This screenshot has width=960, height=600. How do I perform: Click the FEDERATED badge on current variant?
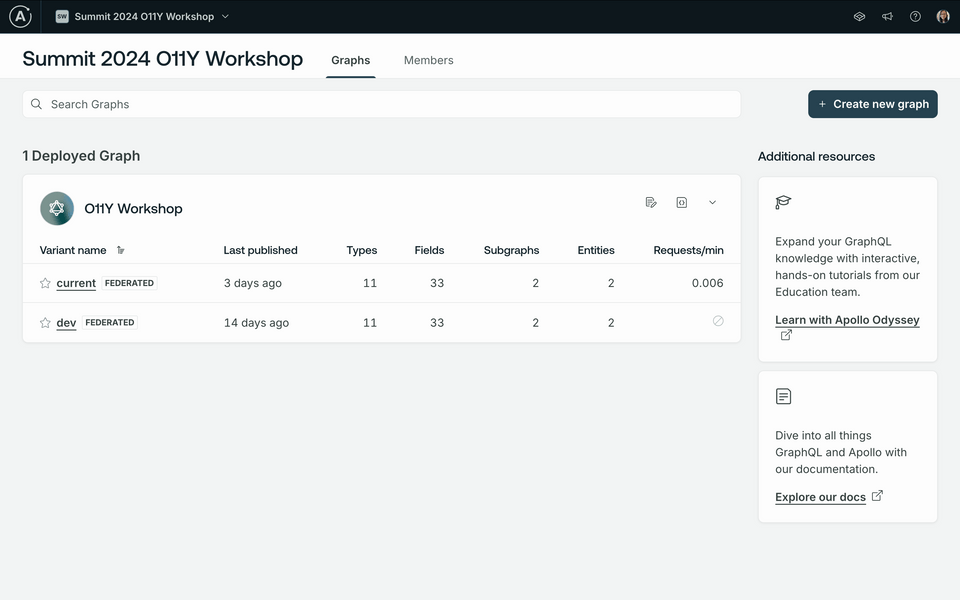tap(129, 283)
